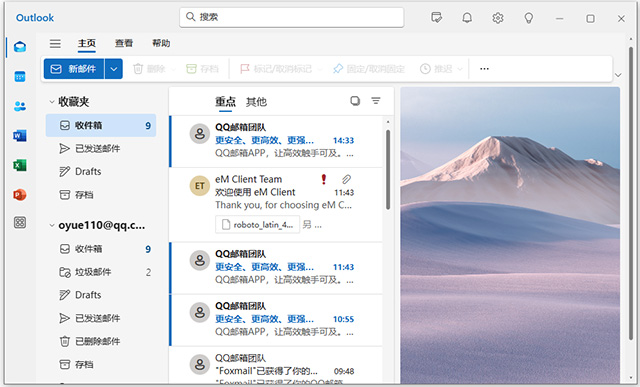Open the Mail module in sidebar
Viewport: 640px width, 387px height.
point(20,47)
